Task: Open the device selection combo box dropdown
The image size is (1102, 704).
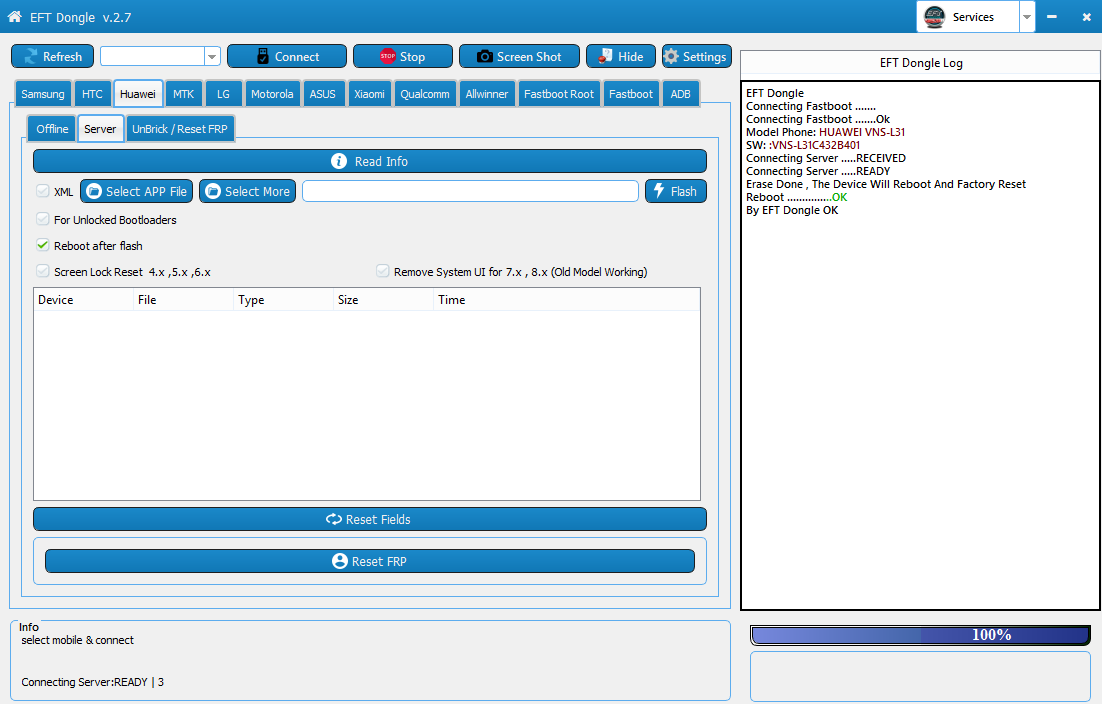Action: click(x=211, y=57)
